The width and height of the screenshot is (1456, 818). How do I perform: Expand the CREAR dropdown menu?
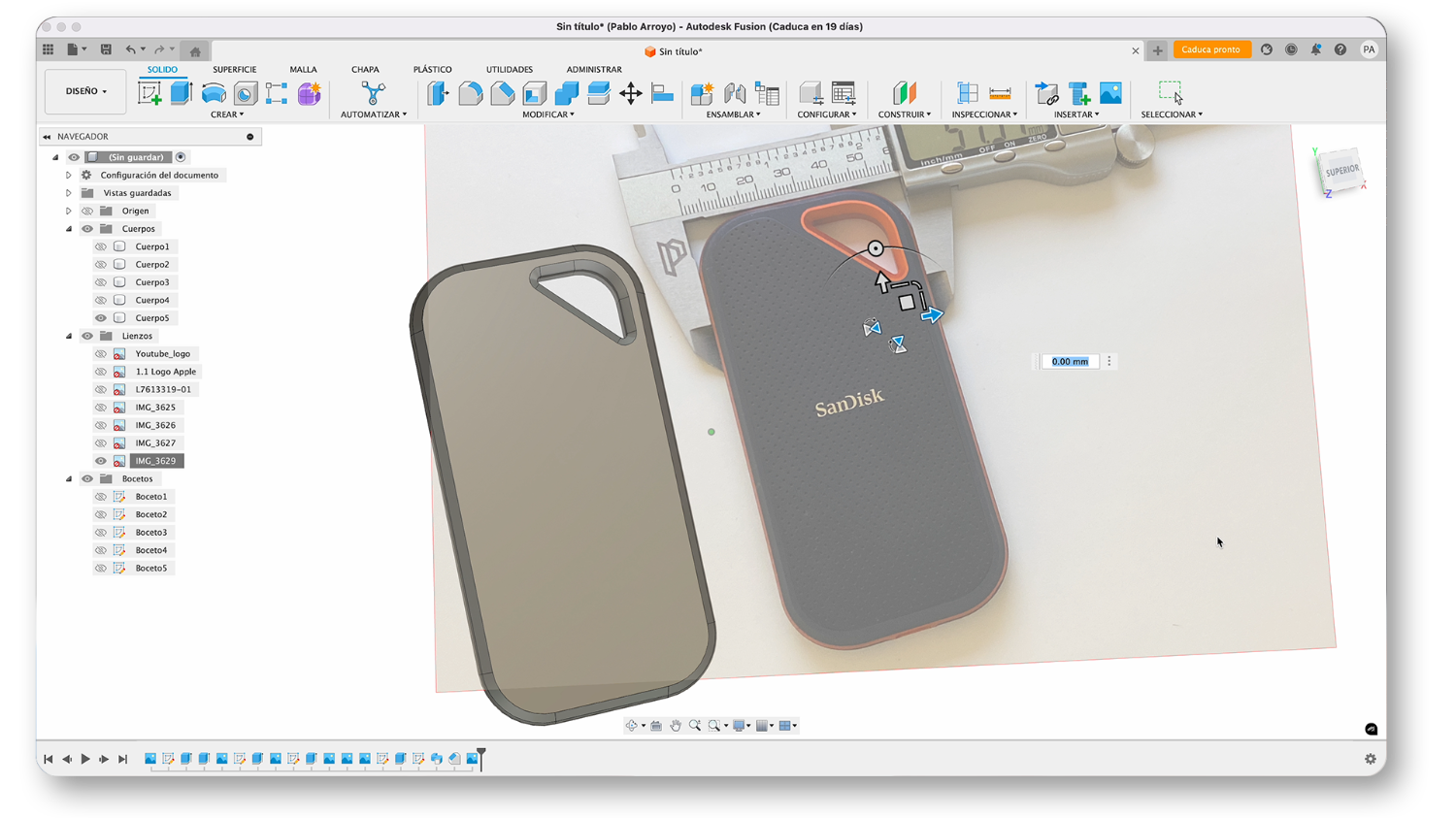pos(227,115)
